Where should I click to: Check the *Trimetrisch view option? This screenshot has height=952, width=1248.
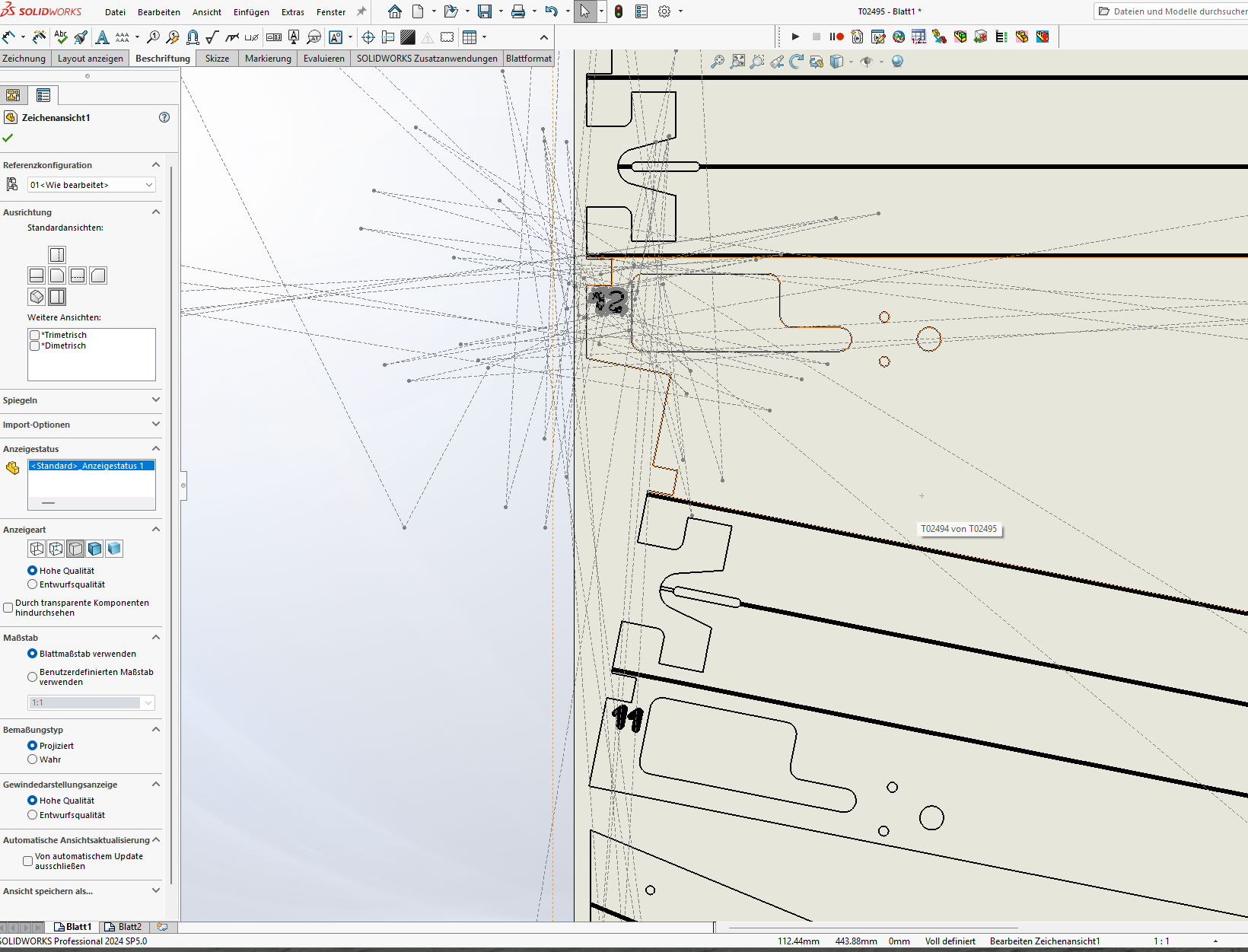tap(34, 335)
